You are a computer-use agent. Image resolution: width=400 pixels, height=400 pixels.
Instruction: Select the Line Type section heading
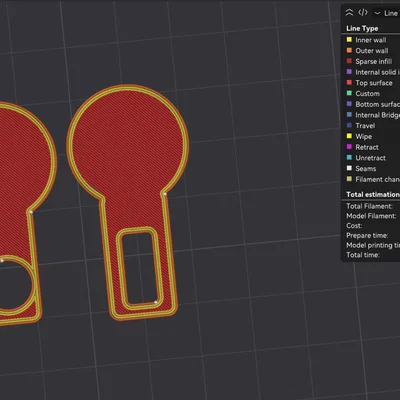[x=362, y=28]
